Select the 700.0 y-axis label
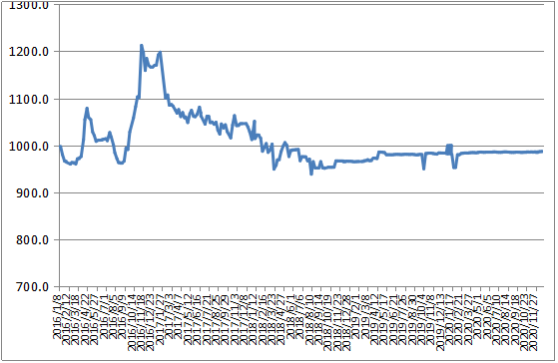The width and height of the screenshot is (558, 363). click(32, 287)
